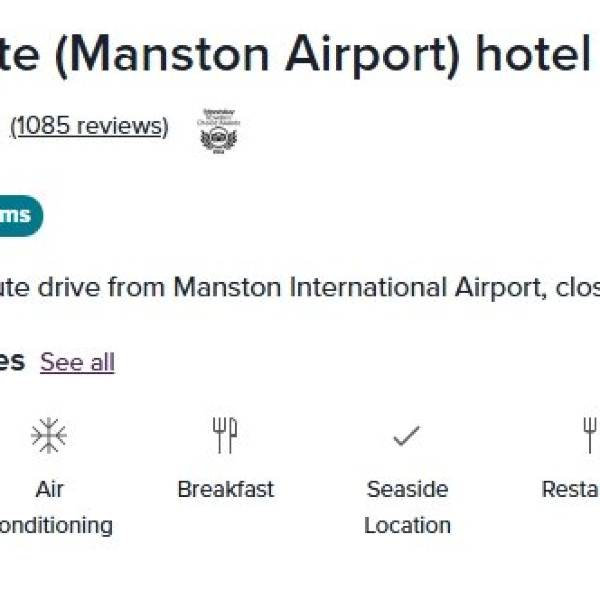600x600 pixels.
Task: Click the Manston International Airport description text
Action: coord(300,288)
